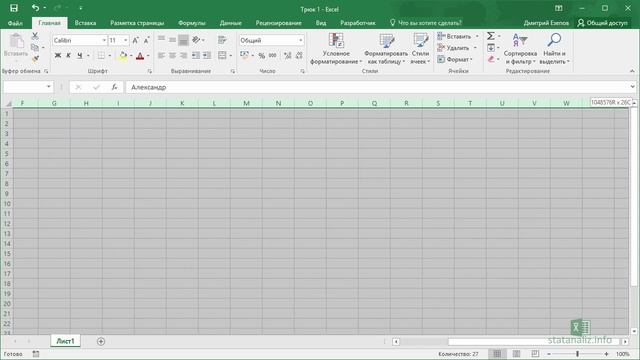
Task: Align cell text to the right
Action: 183,56
